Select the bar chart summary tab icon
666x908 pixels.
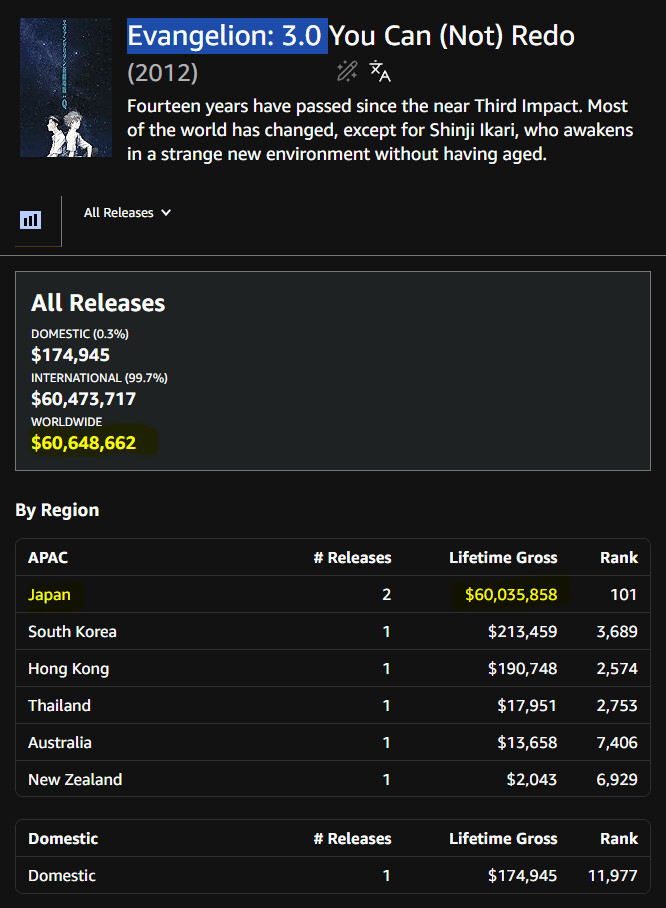pos(31,220)
